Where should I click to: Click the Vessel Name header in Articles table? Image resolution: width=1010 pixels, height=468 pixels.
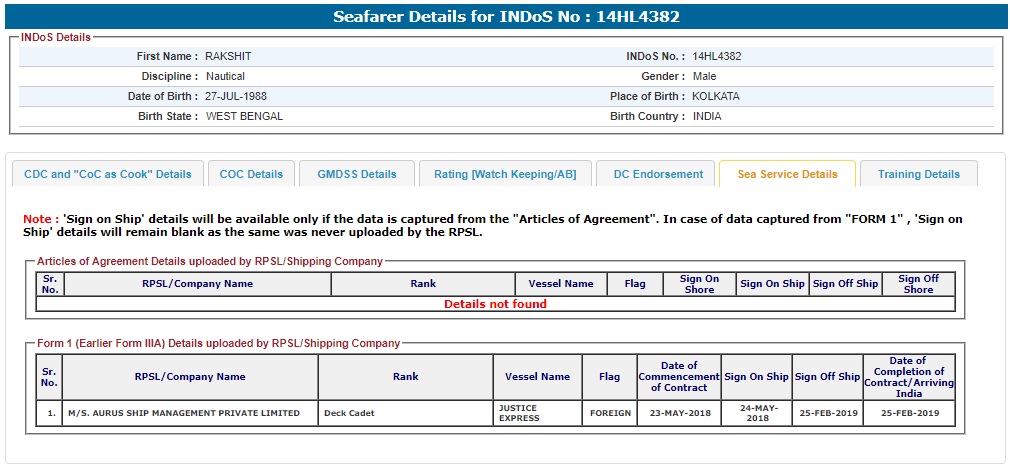561,284
